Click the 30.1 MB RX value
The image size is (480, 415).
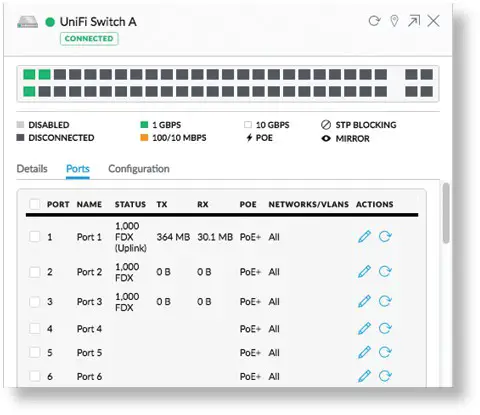[215, 237]
